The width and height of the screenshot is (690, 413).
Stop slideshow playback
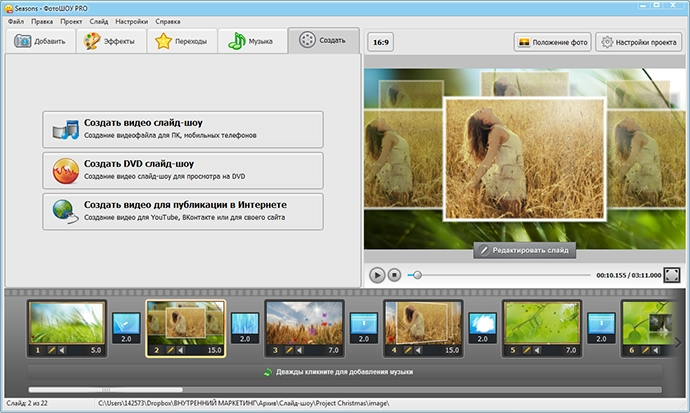click(x=394, y=275)
